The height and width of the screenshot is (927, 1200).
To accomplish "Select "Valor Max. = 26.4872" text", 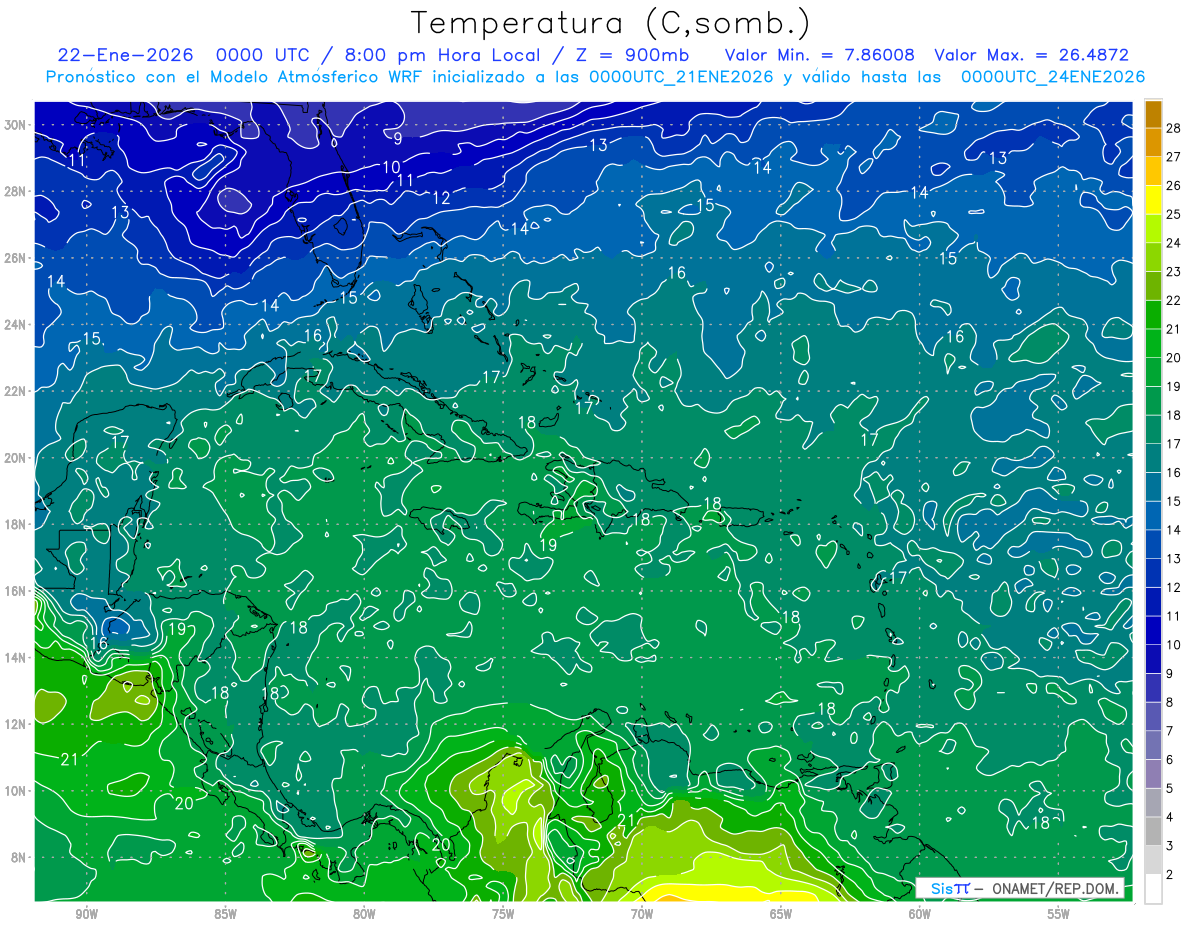I will (x=1032, y=55).
